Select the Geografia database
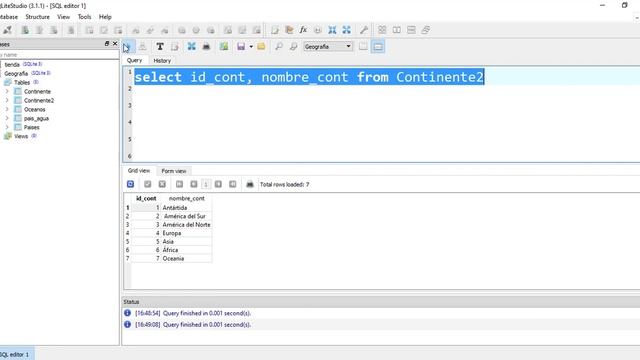Viewport: 640px width, 360px height. [x=16, y=73]
